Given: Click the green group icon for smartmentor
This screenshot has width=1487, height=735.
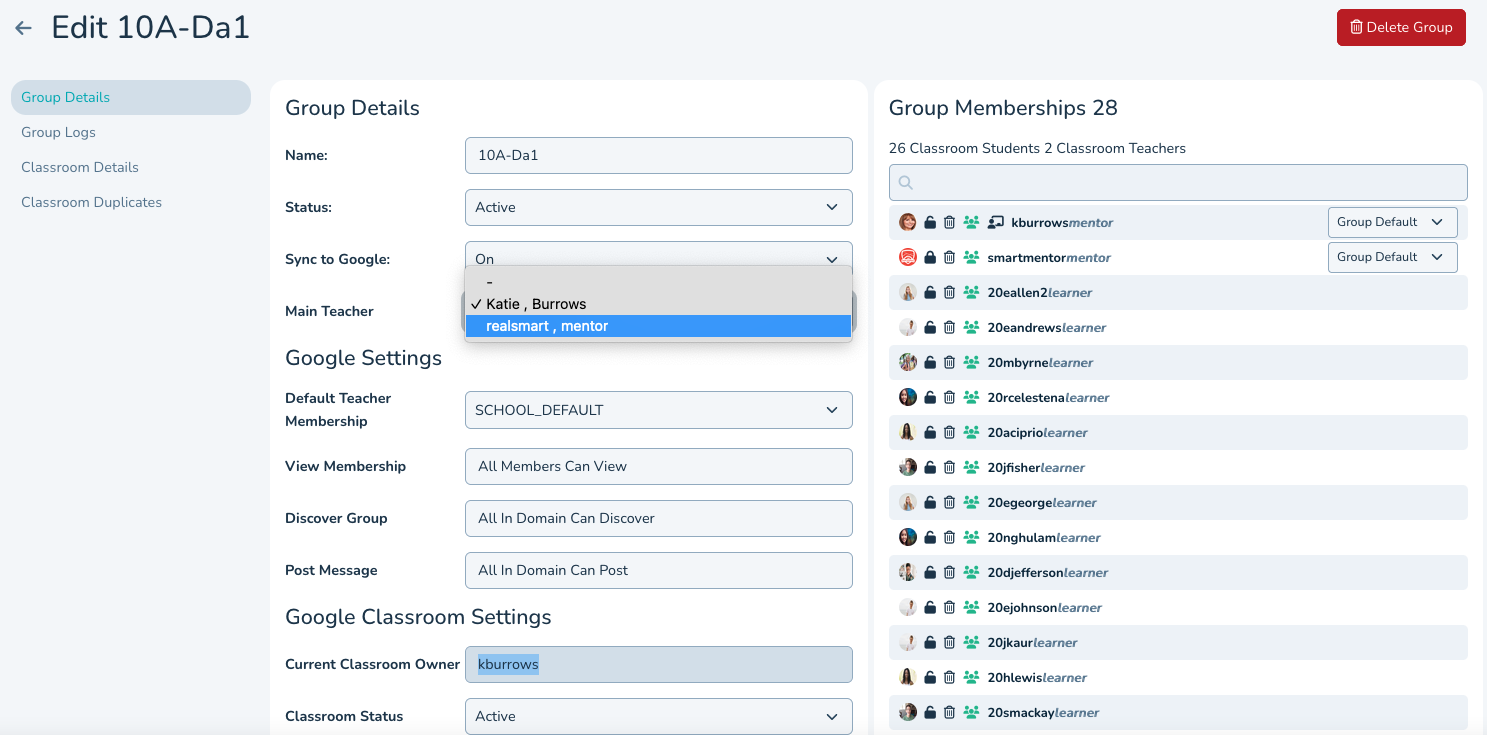Looking at the screenshot, I should [x=970, y=257].
